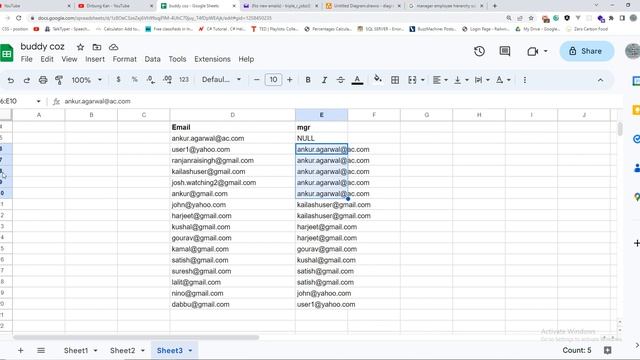
Task: Open the Explore icon
Action: pyautogui.click(x=607, y=350)
